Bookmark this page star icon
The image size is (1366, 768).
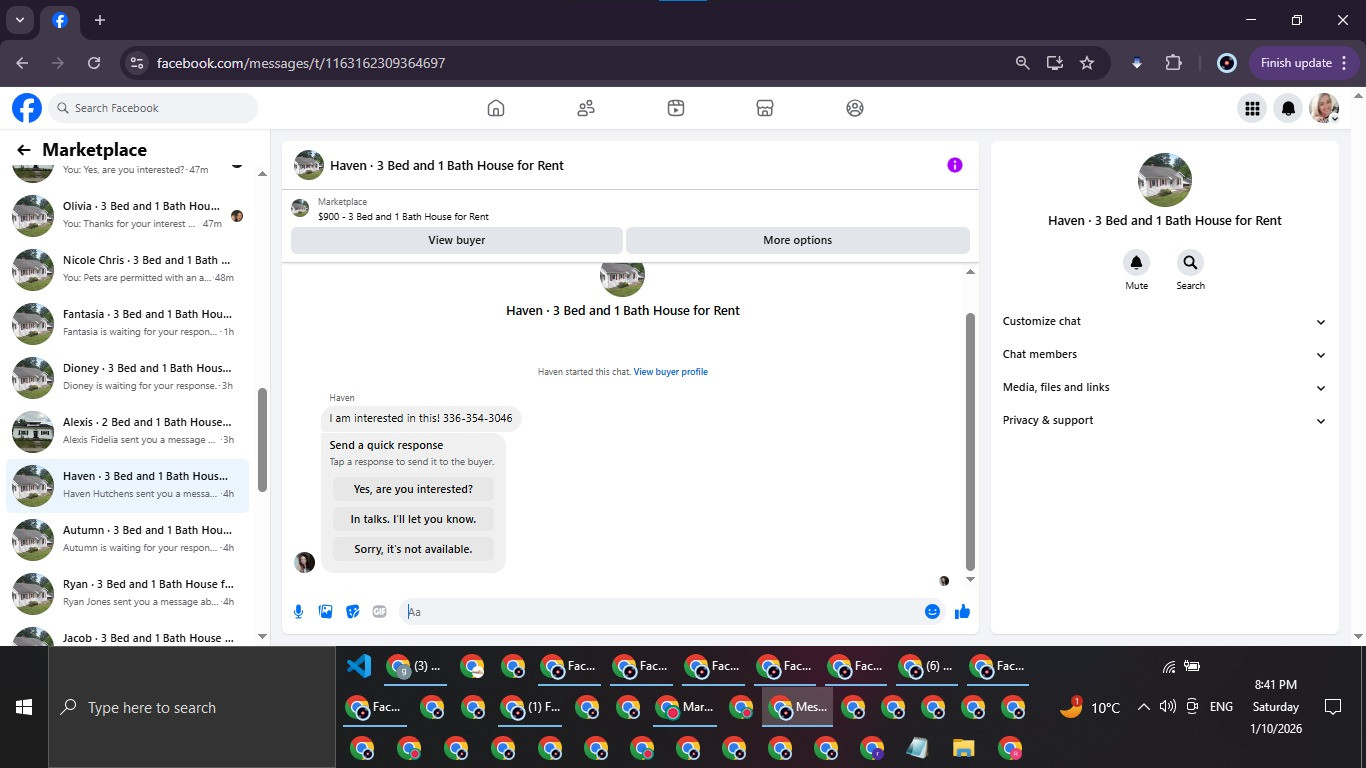pyautogui.click(x=1087, y=63)
